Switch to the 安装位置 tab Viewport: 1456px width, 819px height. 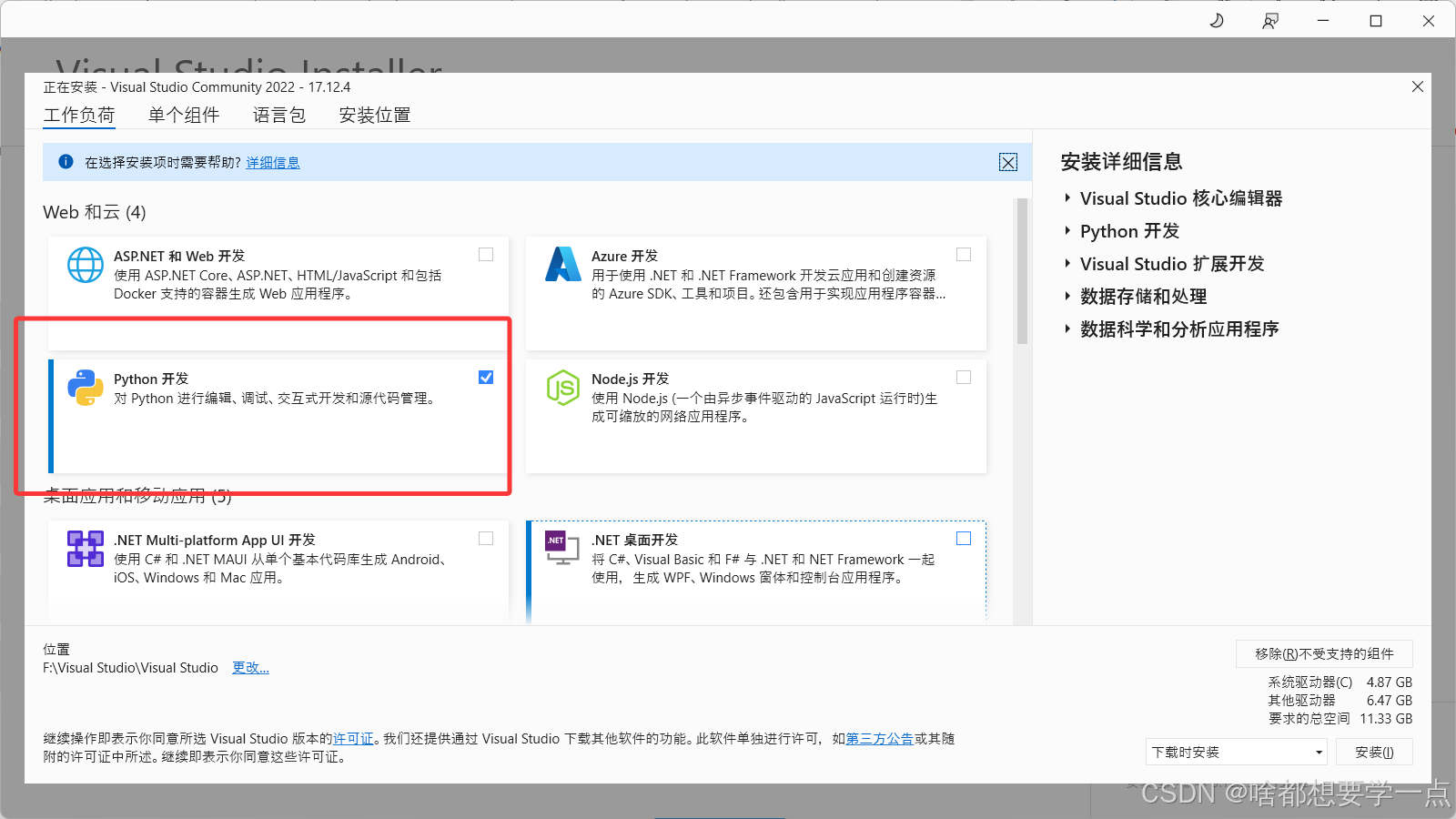click(x=375, y=116)
